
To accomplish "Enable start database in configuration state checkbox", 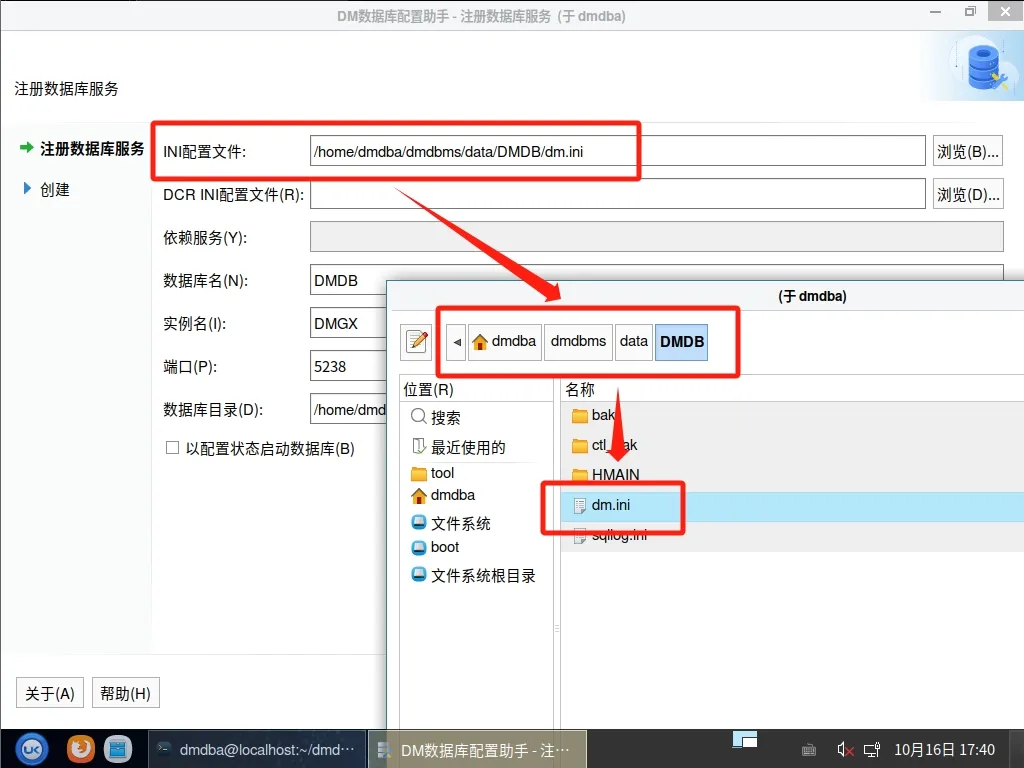I will pyautogui.click(x=172, y=448).
